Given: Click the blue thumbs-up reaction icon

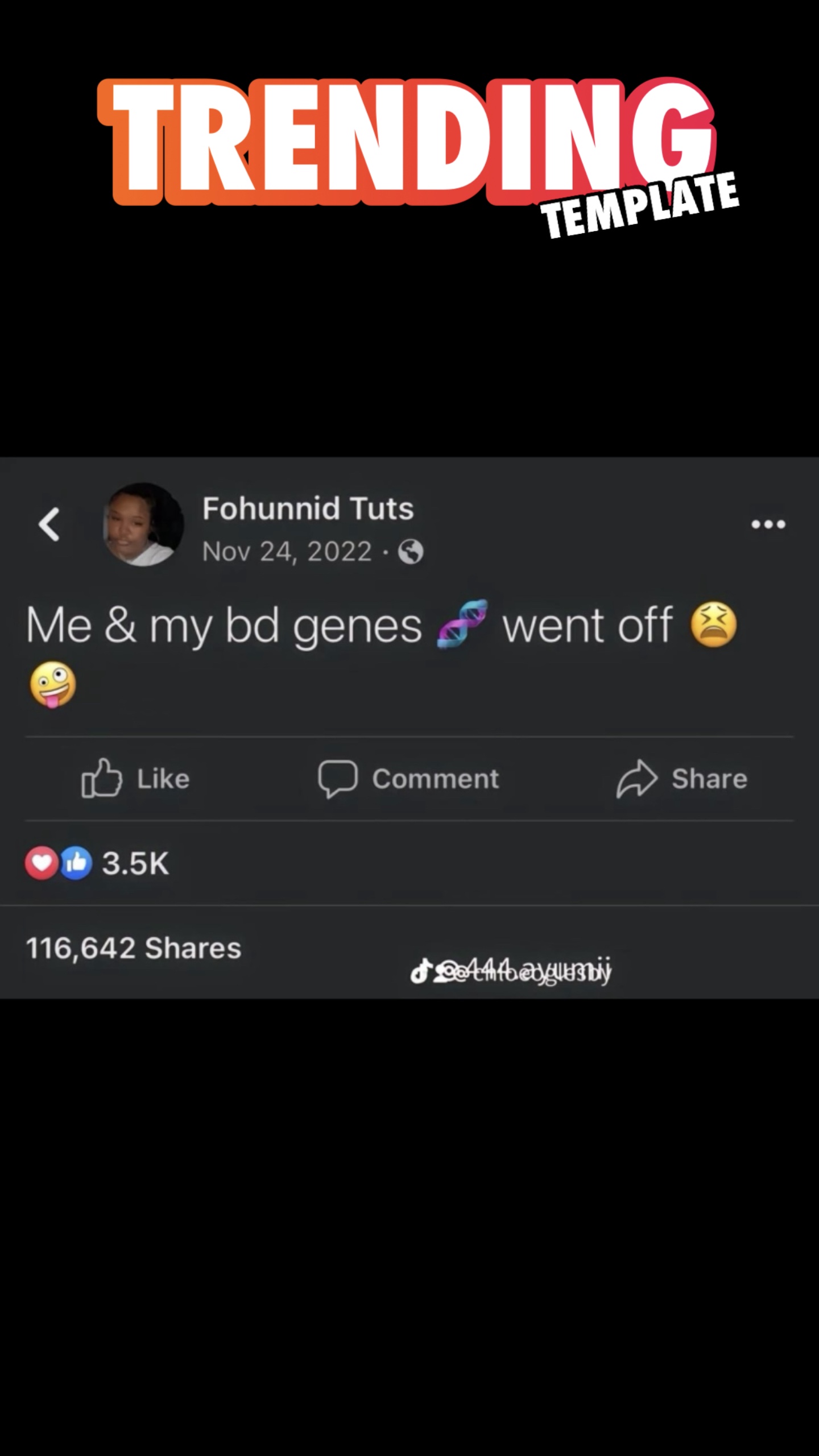Looking at the screenshot, I should point(76,863).
